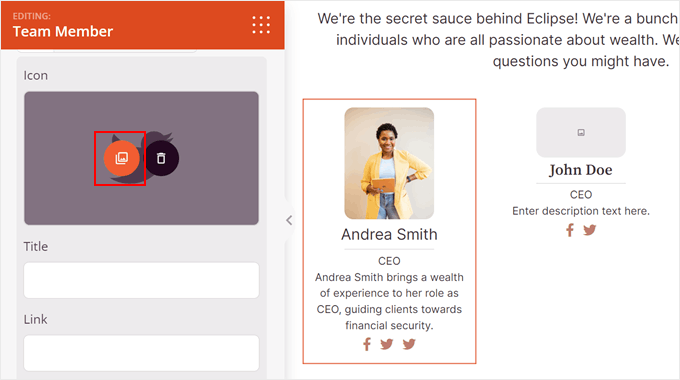The image size is (680, 380).
Task: Select CEO title under Andrea Smith
Action: pyautogui.click(x=389, y=261)
